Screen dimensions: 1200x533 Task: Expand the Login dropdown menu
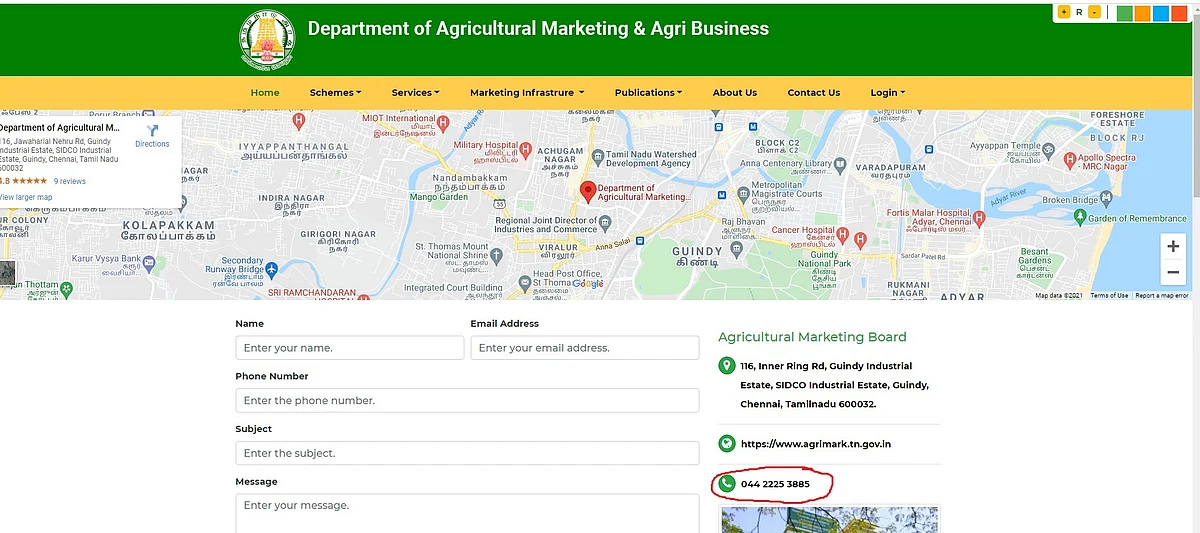point(887,92)
